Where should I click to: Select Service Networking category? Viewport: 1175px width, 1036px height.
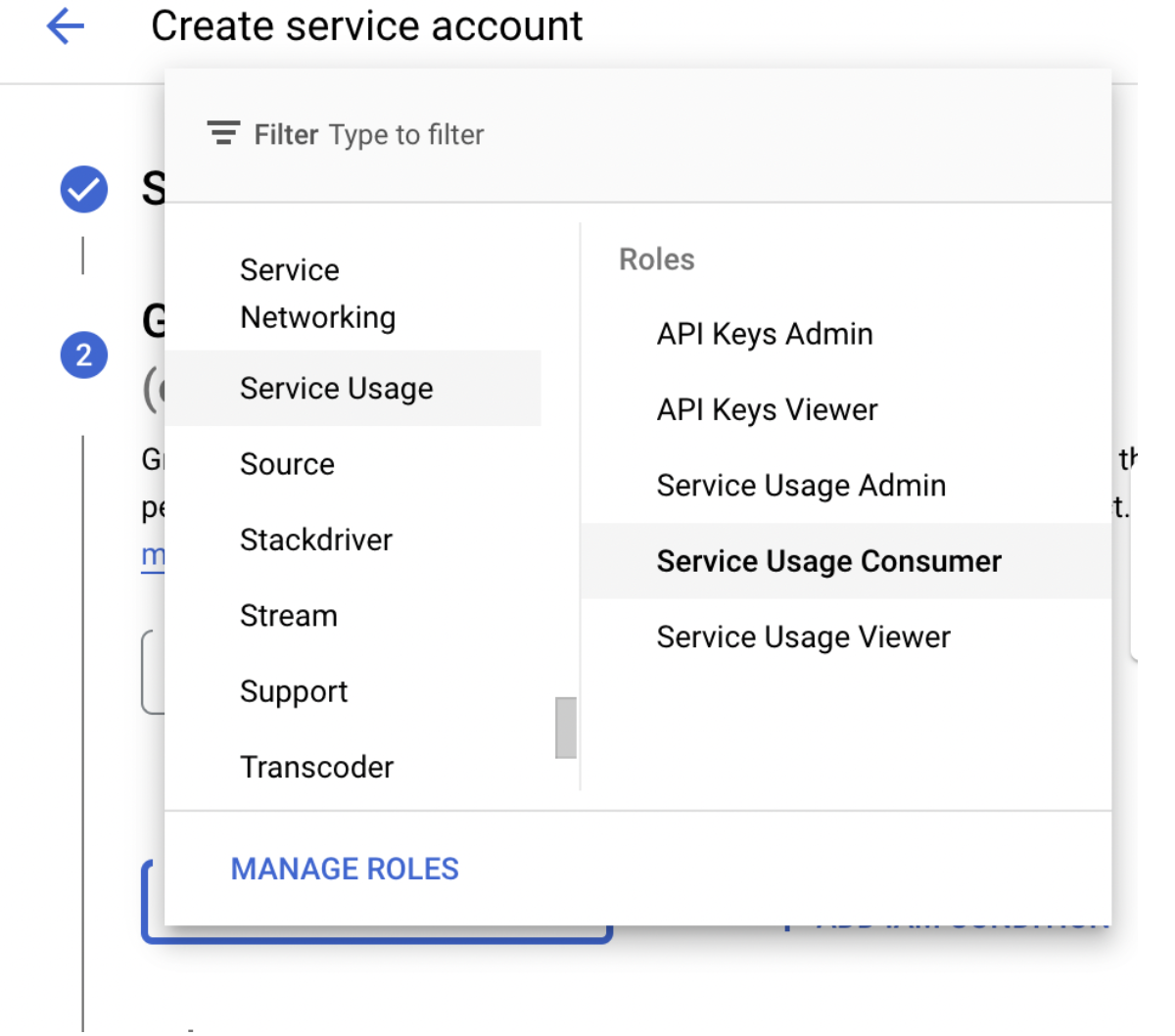pyautogui.click(x=318, y=294)
